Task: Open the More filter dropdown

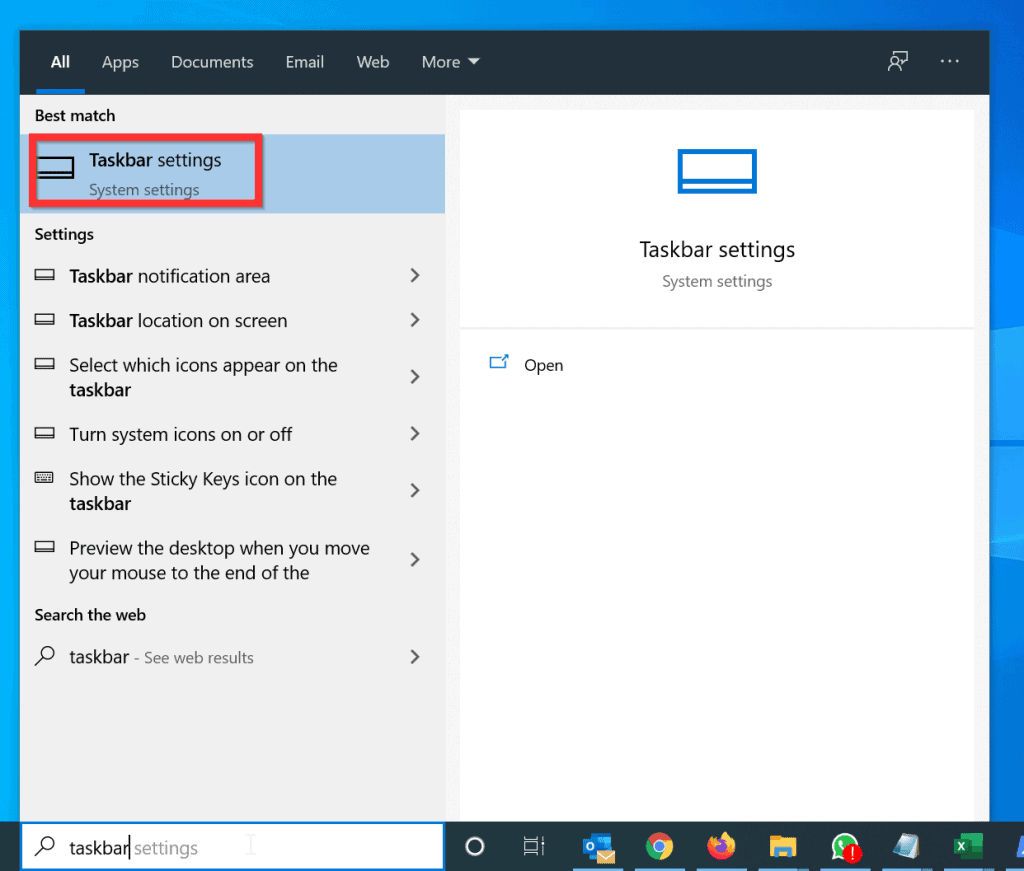Action: pos(449,61)
